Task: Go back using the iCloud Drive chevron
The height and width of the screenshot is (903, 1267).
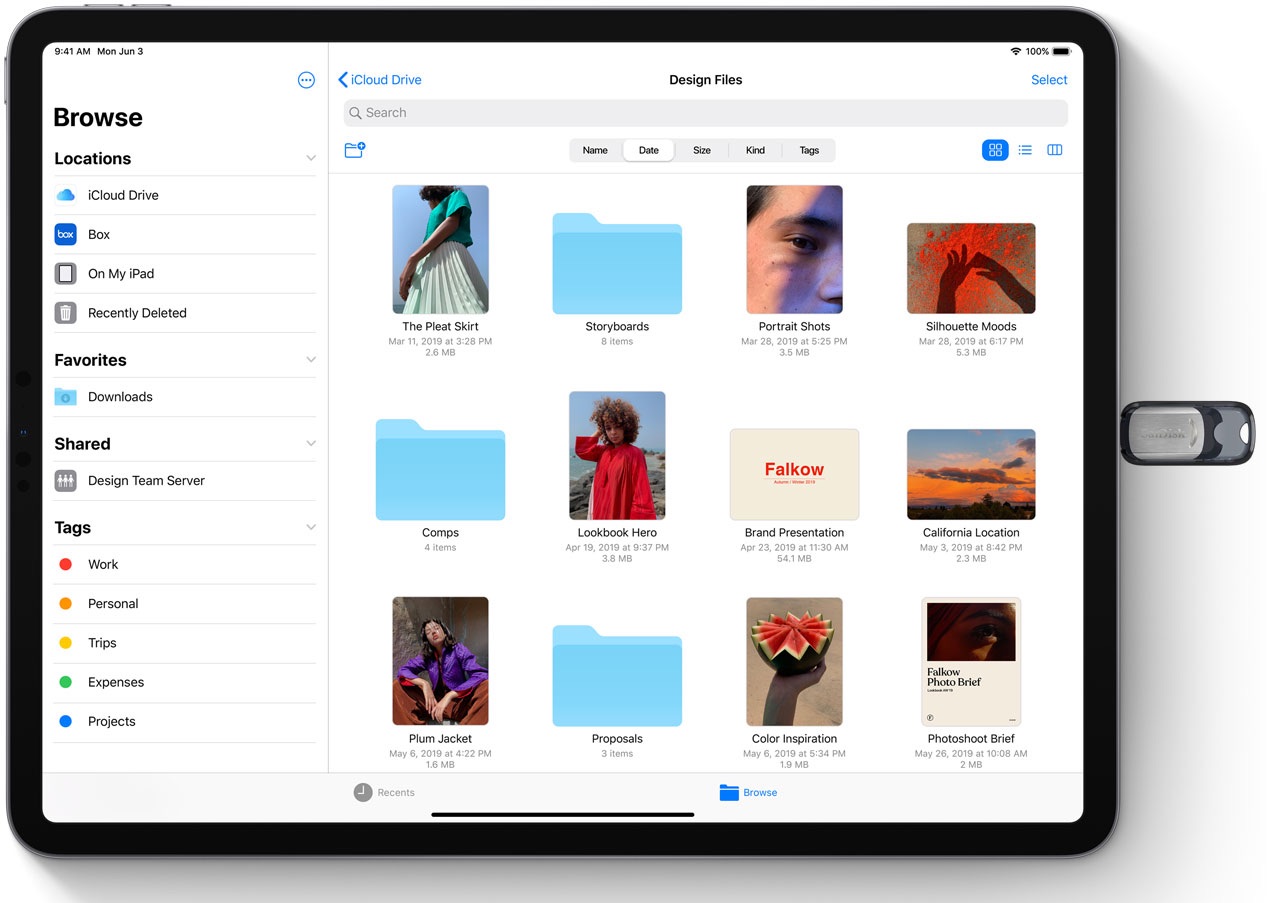Action: point(343,80)
